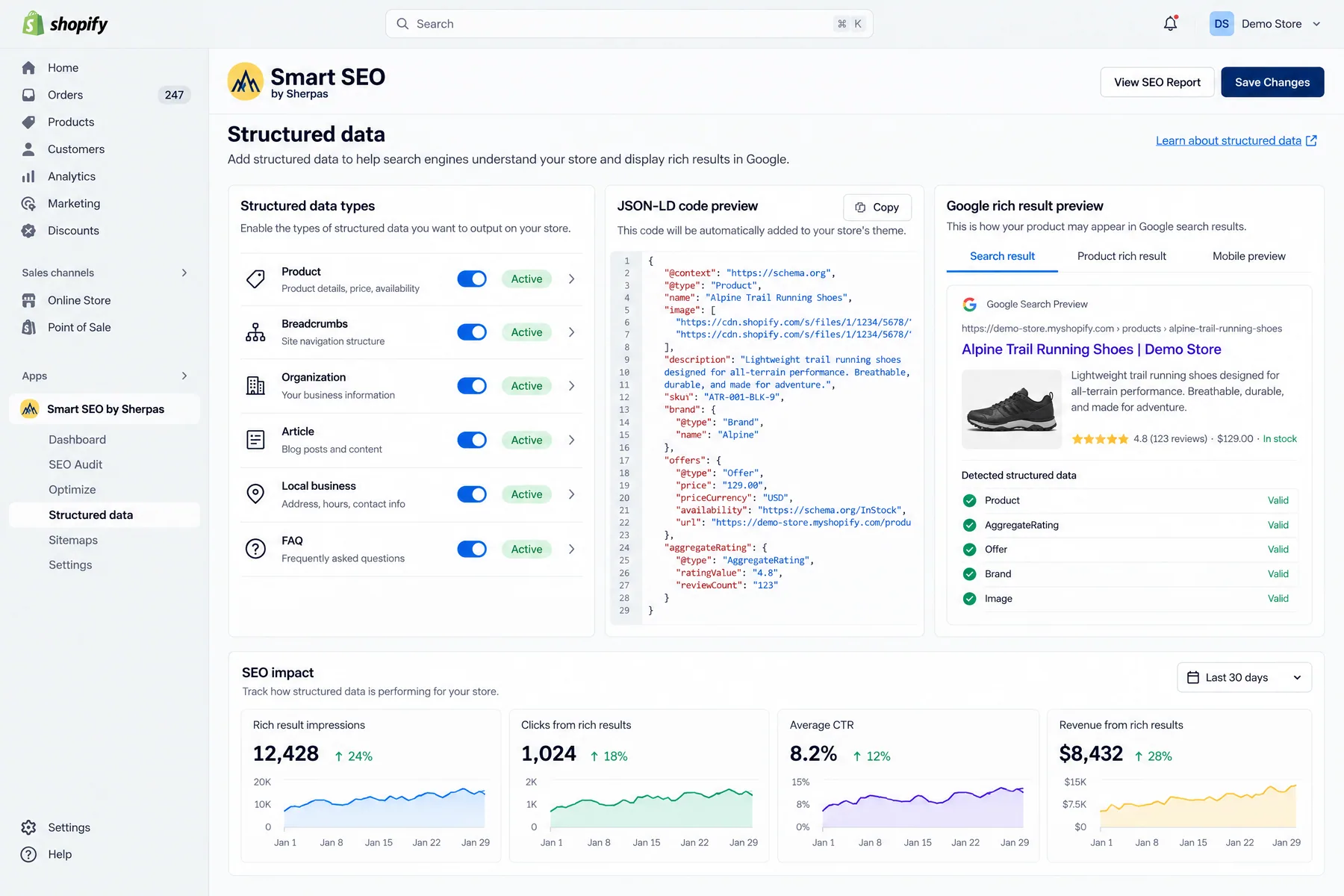Expand the Apps section chevron
This screenshot has height=896, width=1344.
(x=184, y=376)
